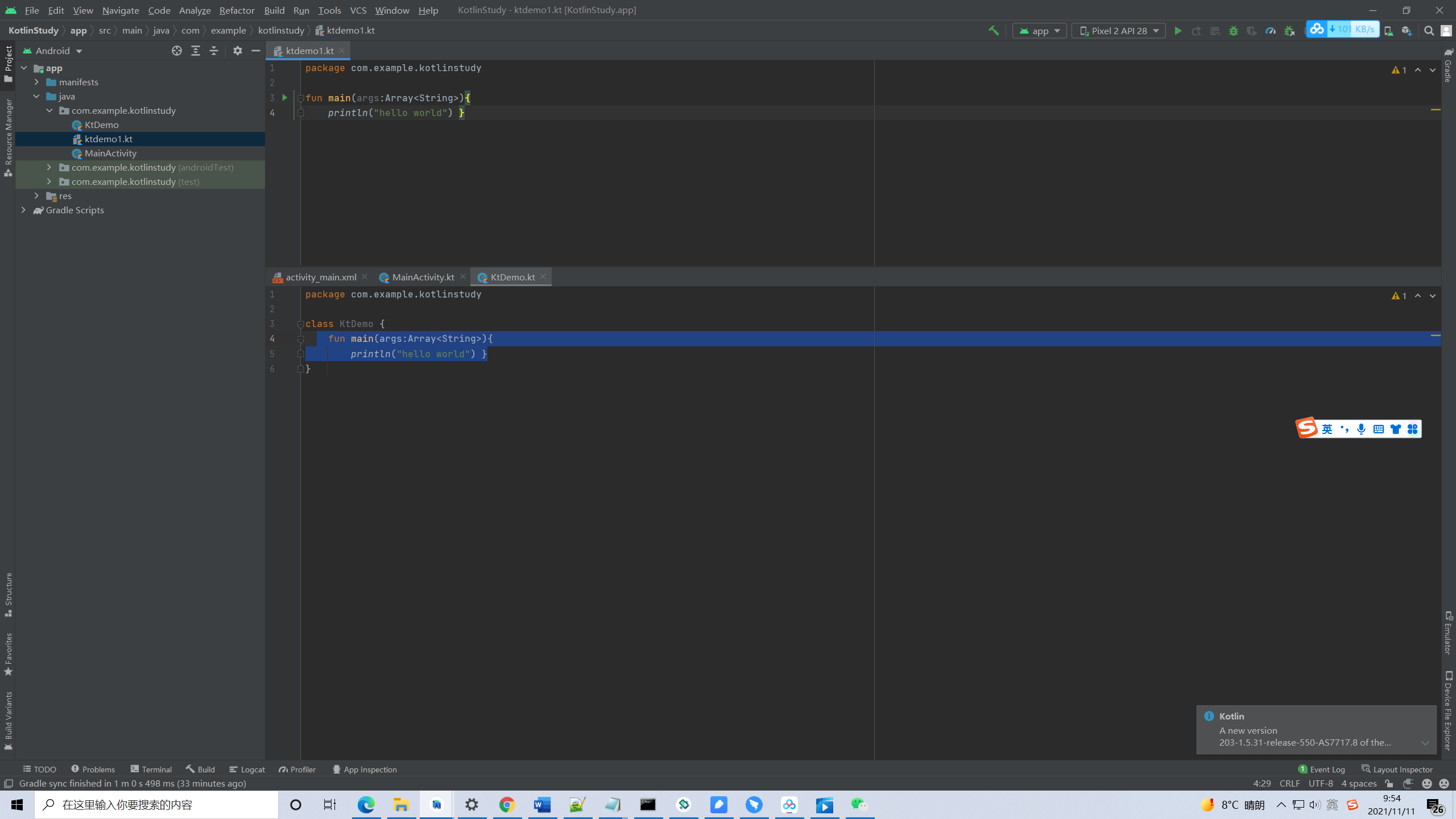1456x819 pixels.
Task: Click the green Run app button
Action: pos(1178,31)
